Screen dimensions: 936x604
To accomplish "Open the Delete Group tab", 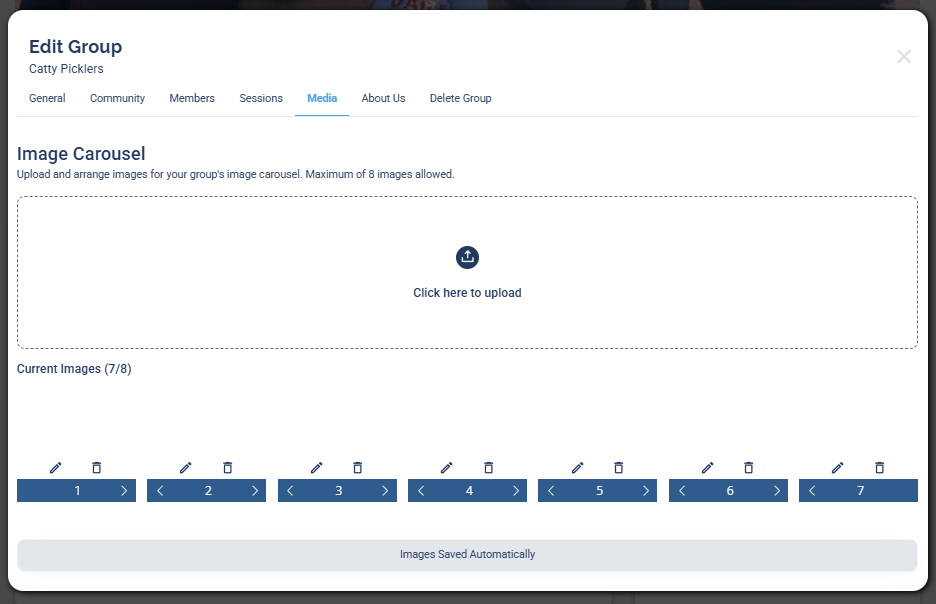I will pyautogui.click(x=460, y=98).
